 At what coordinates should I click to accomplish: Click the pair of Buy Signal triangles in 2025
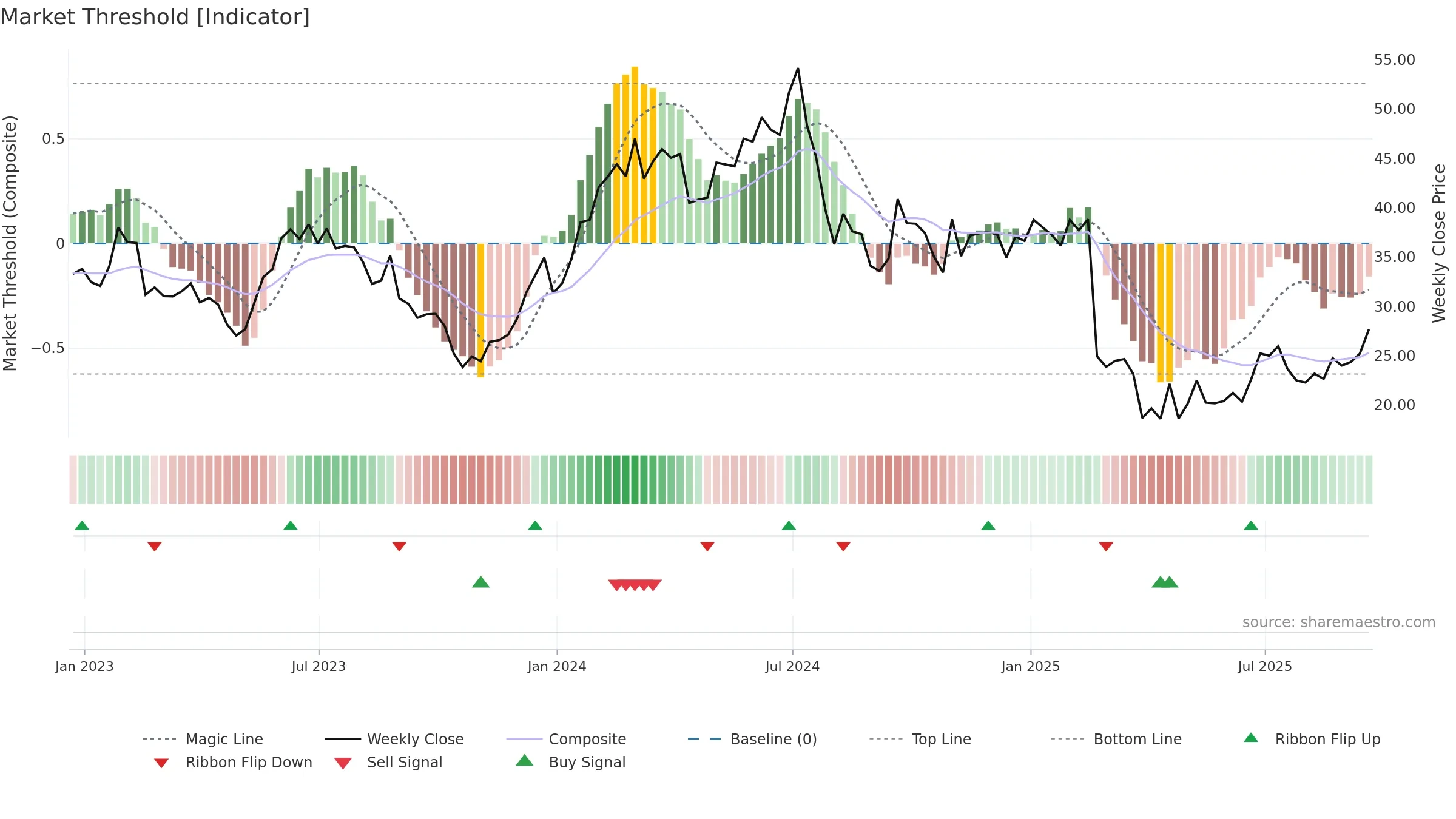click(1165, 582)
